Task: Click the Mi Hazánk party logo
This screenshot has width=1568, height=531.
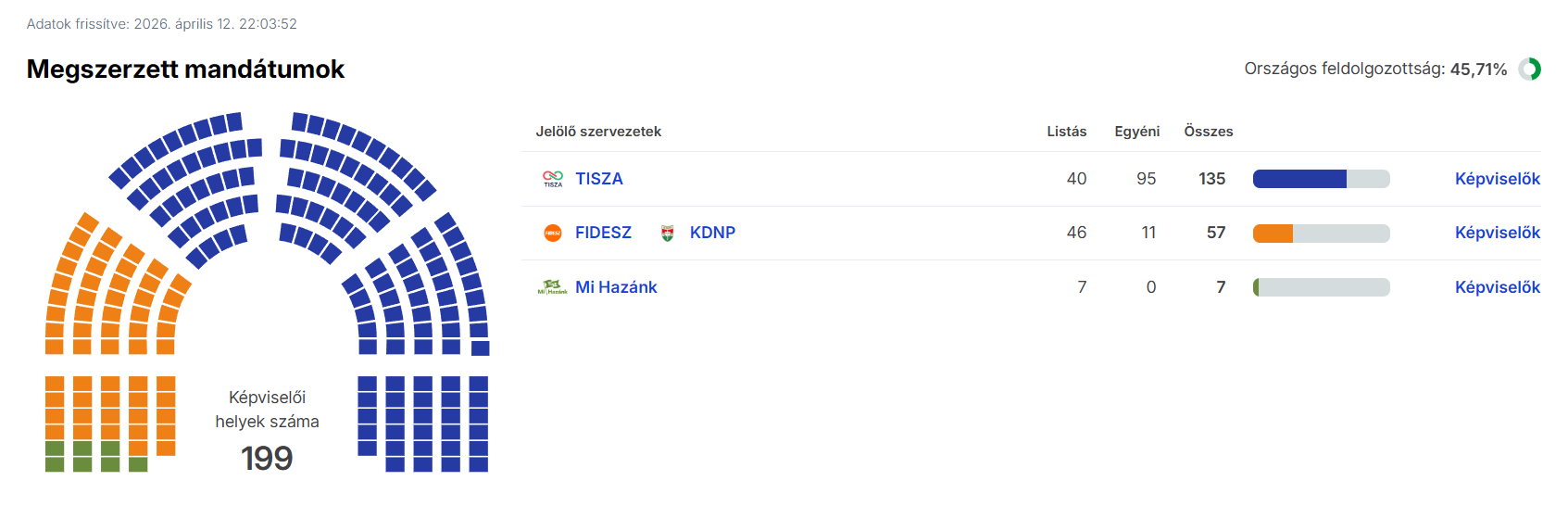Action: pos(553,287)
